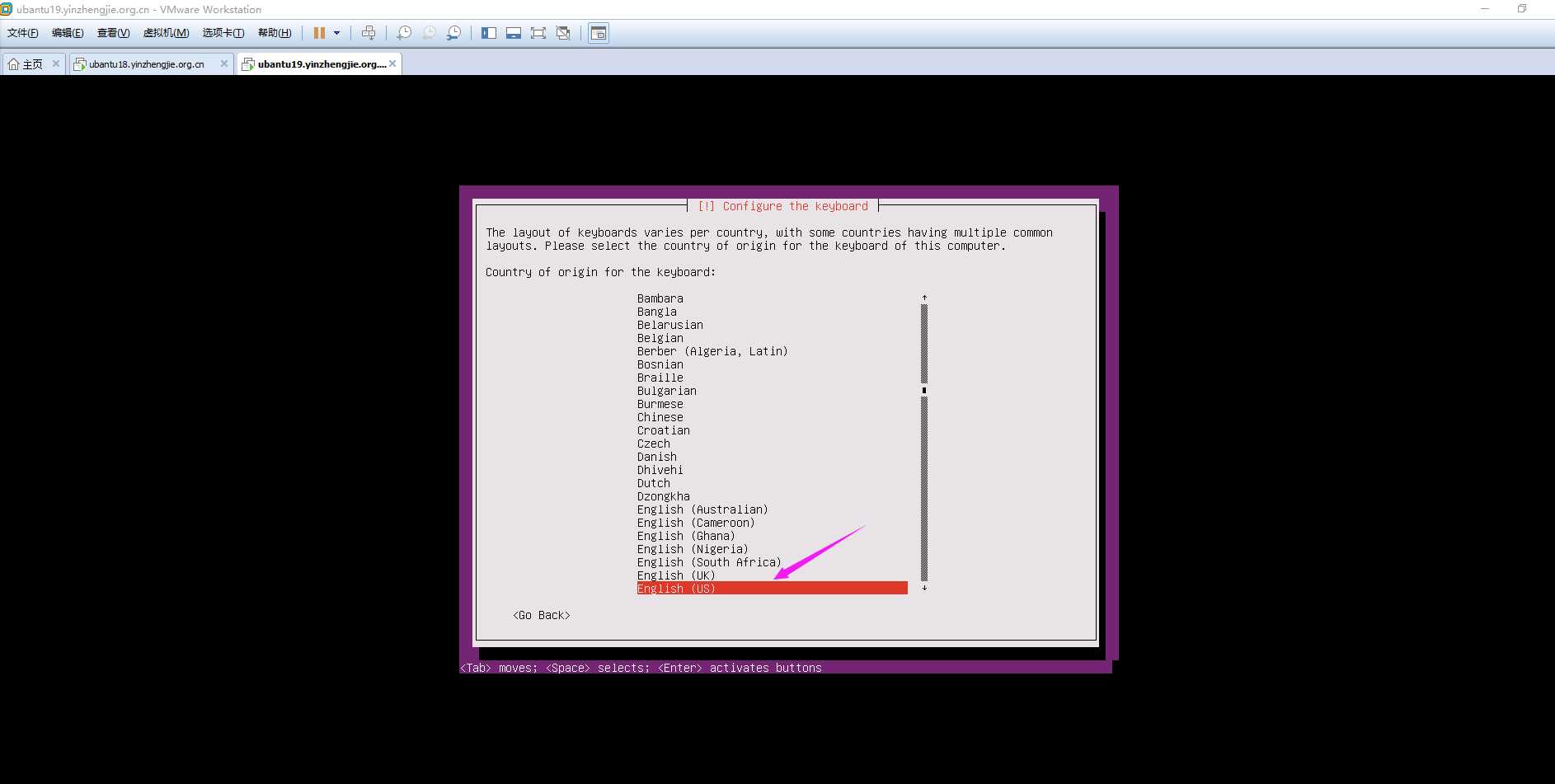Restore down the VMware window

(1522, 8)
